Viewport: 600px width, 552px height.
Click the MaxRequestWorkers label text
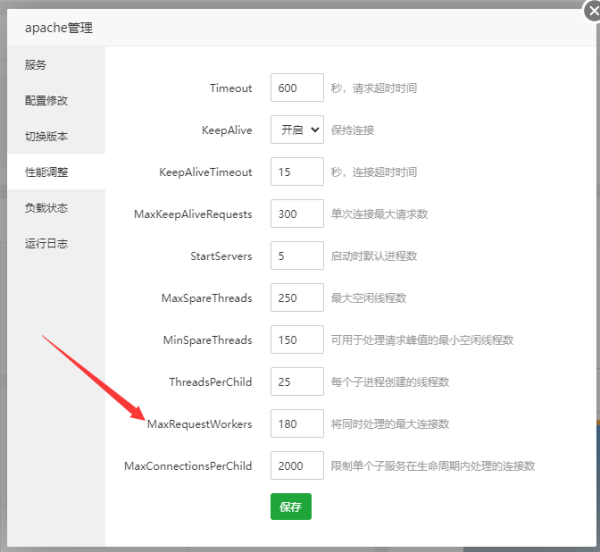point(199,424)
